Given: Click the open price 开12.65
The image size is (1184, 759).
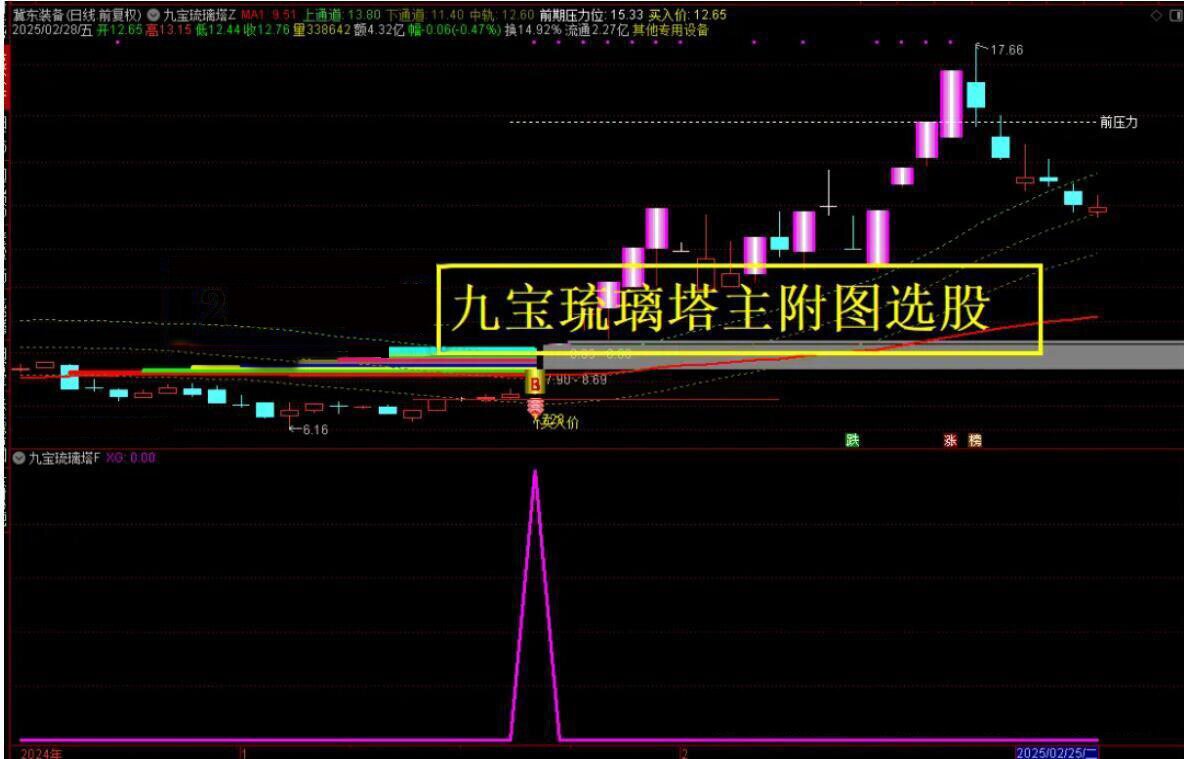Looking at the screenshot, I should click(119, 30).
